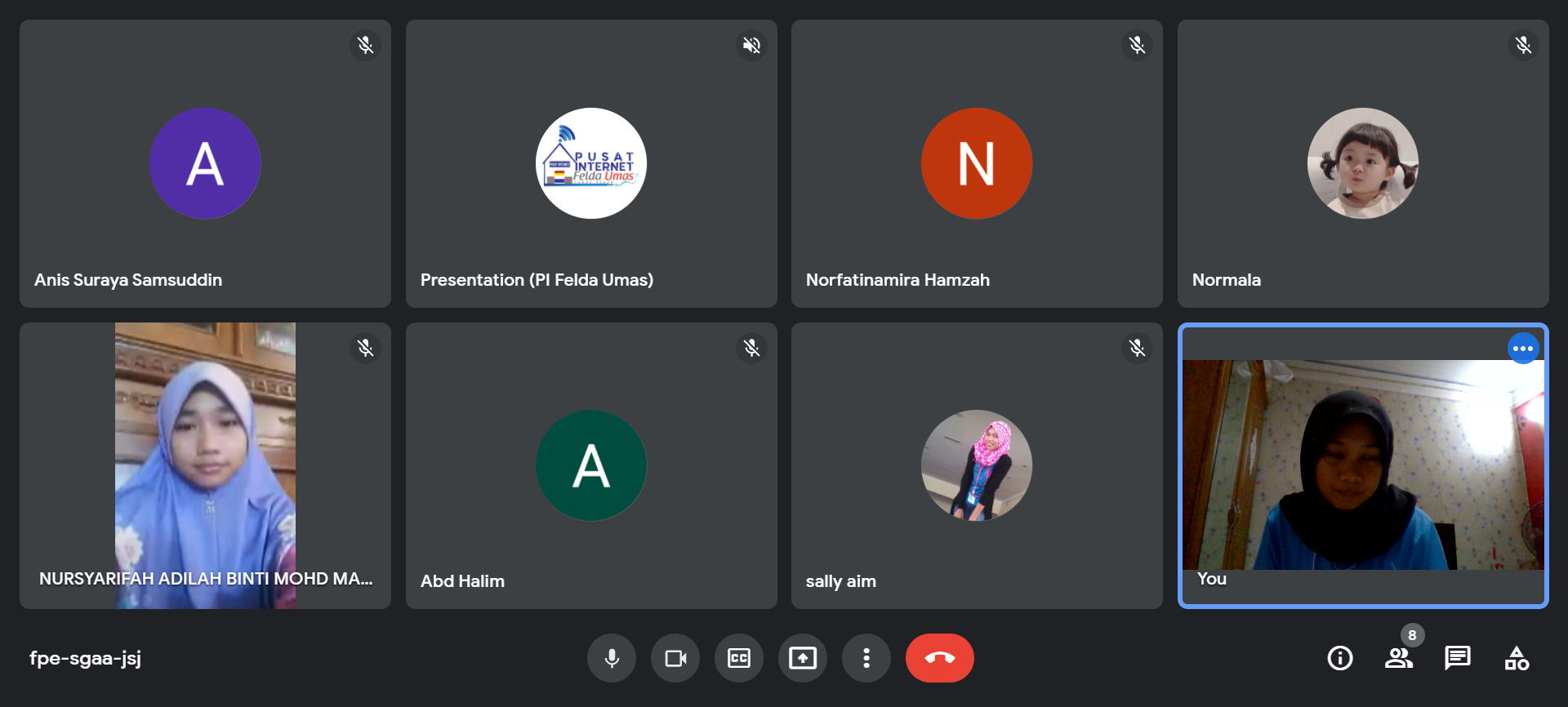
Task: Open the more options three-dot menu in the call bar
Action: [x=866, y=658]
